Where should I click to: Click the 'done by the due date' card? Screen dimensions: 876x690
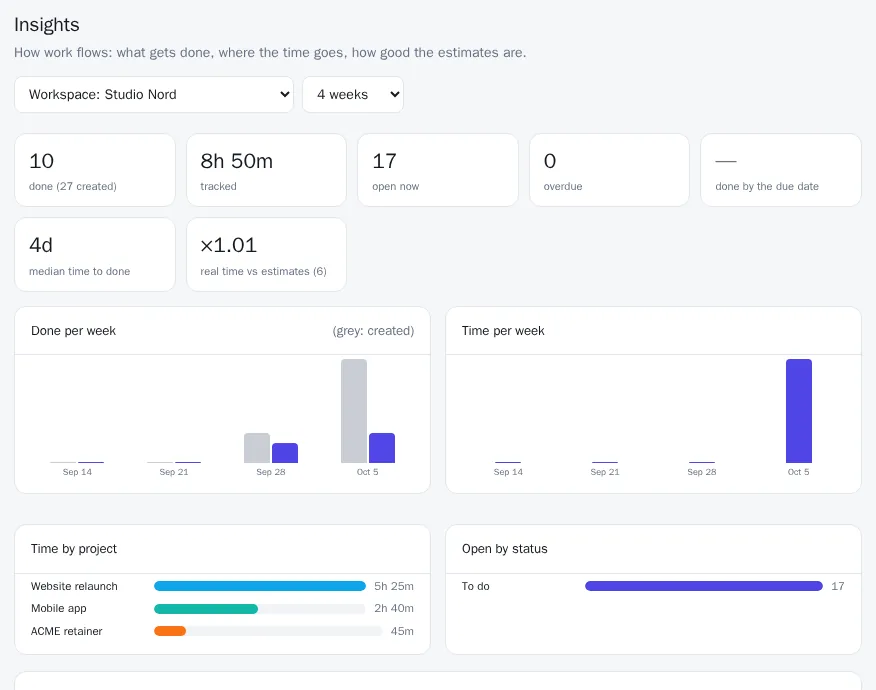click(781, 170)
